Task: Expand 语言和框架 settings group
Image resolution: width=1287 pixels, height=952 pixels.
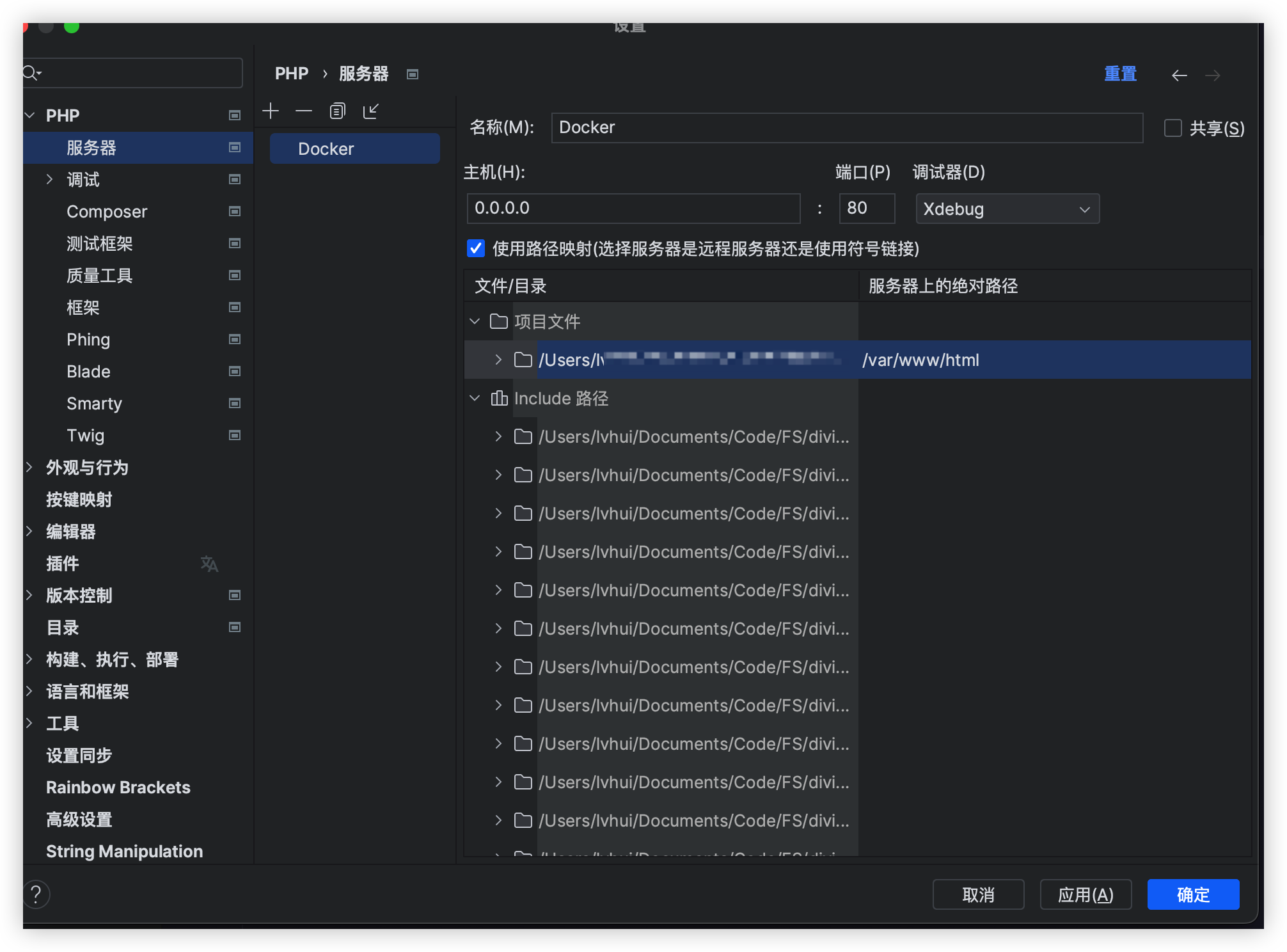Action: coord(29,691)
